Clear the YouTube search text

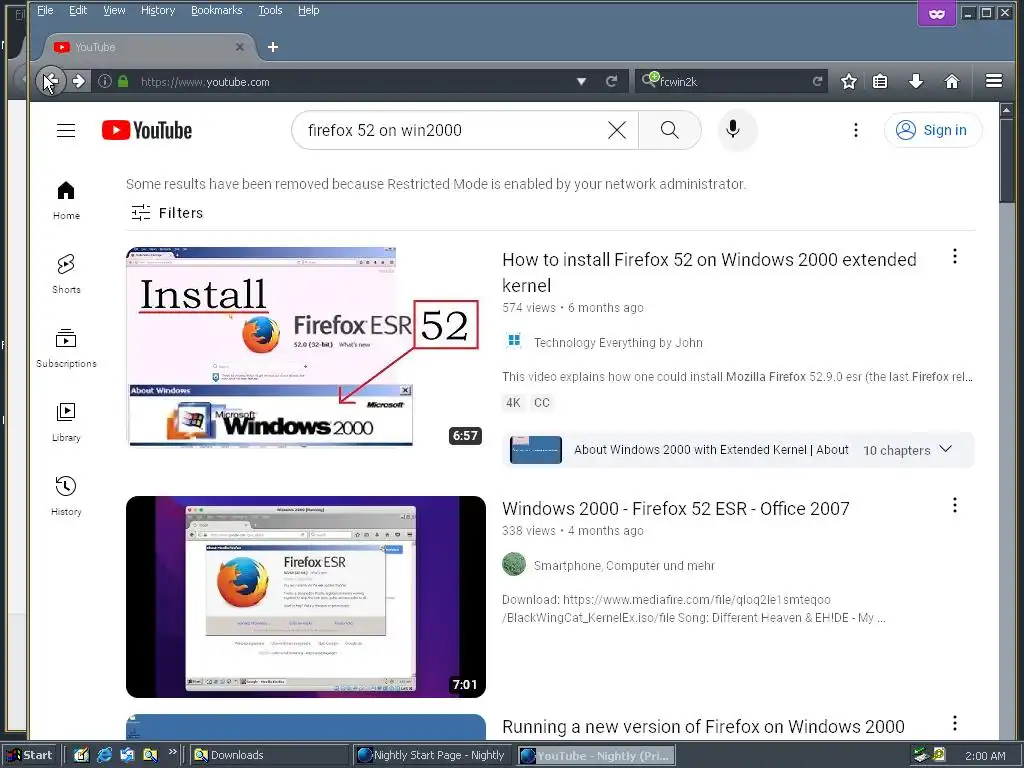point(616,130)
